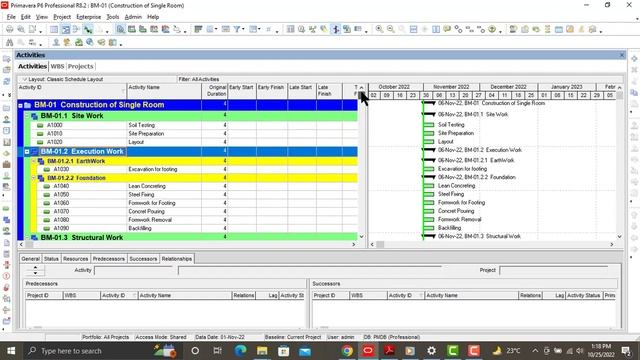Switch to the Activity Network view icon
This screenshot has width=640, height=360.
click(76, 29)
